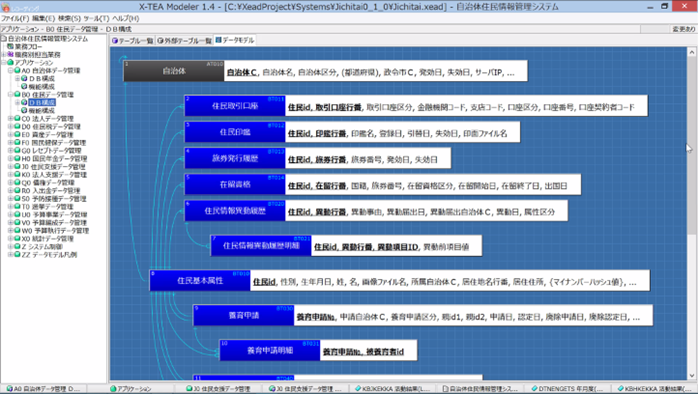Click the KBJKEKKA item icon in the bottom bar
The width and height of the screenshot is (698, 394).
coord(358,389)
